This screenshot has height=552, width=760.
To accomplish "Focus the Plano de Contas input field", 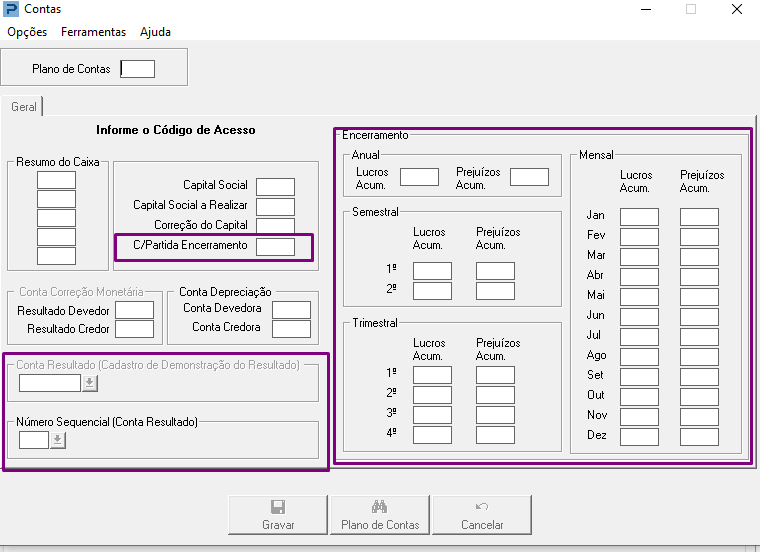I will [x=137, y=69].
